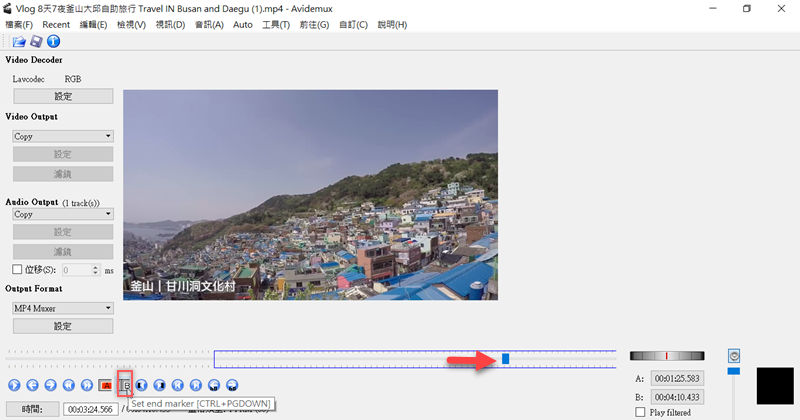Viewport: 800px width, 420px height.
Task: Click the Save Video floppy icon
Action: tap(36, 42)
